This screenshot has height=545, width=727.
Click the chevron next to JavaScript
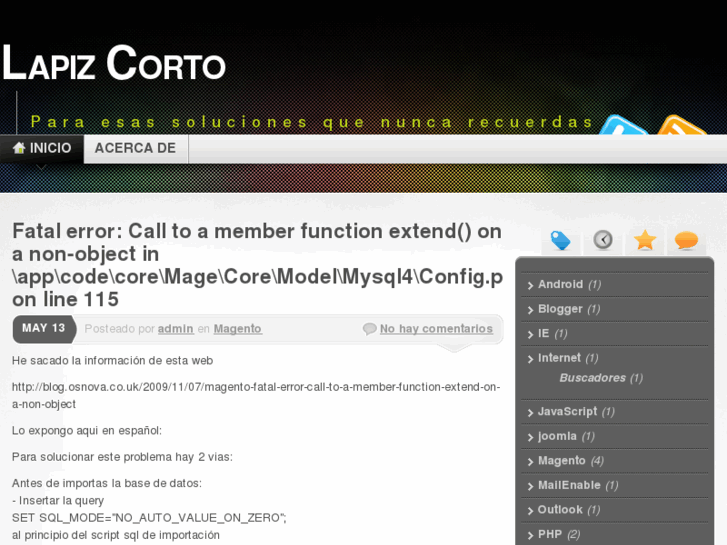click(530, 412)
